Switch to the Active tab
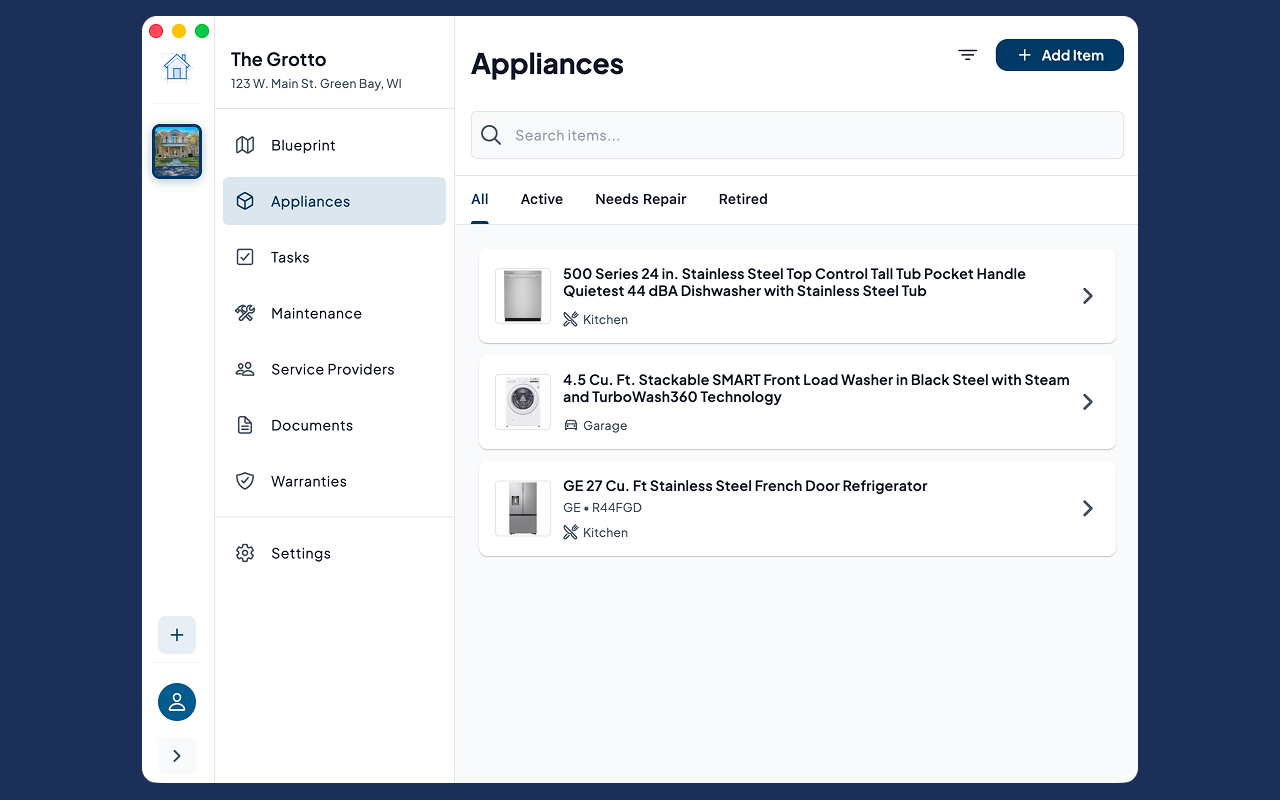1280x800 pixels. point(542,199)
